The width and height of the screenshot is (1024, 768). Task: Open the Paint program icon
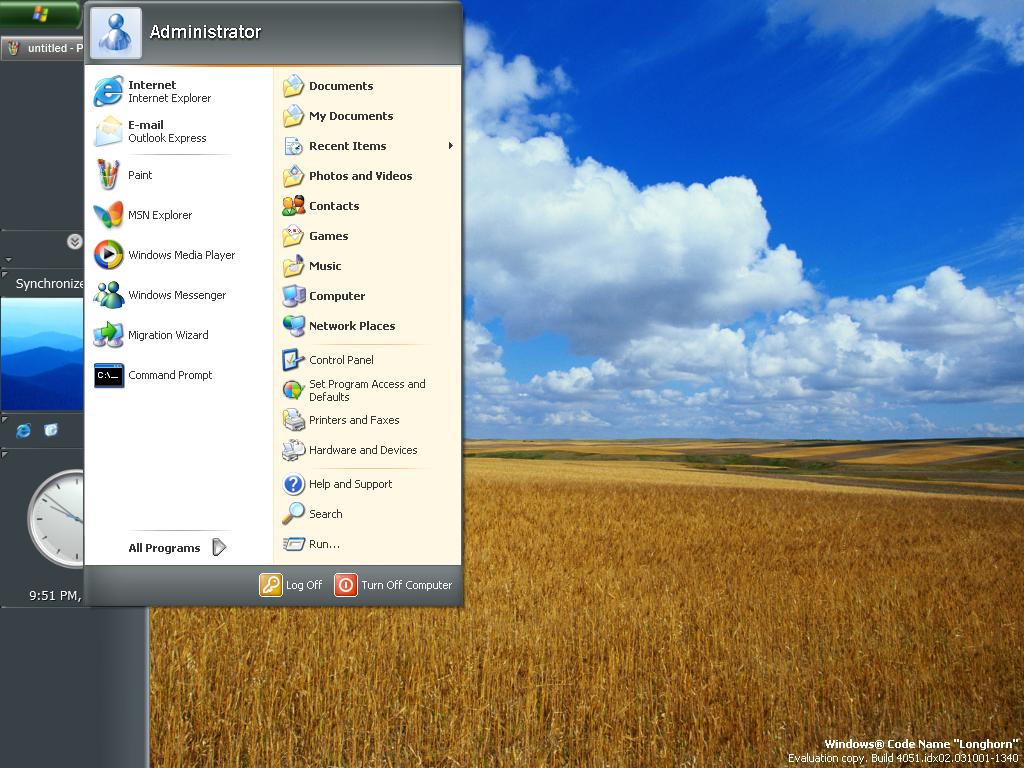tap(108, 174)
